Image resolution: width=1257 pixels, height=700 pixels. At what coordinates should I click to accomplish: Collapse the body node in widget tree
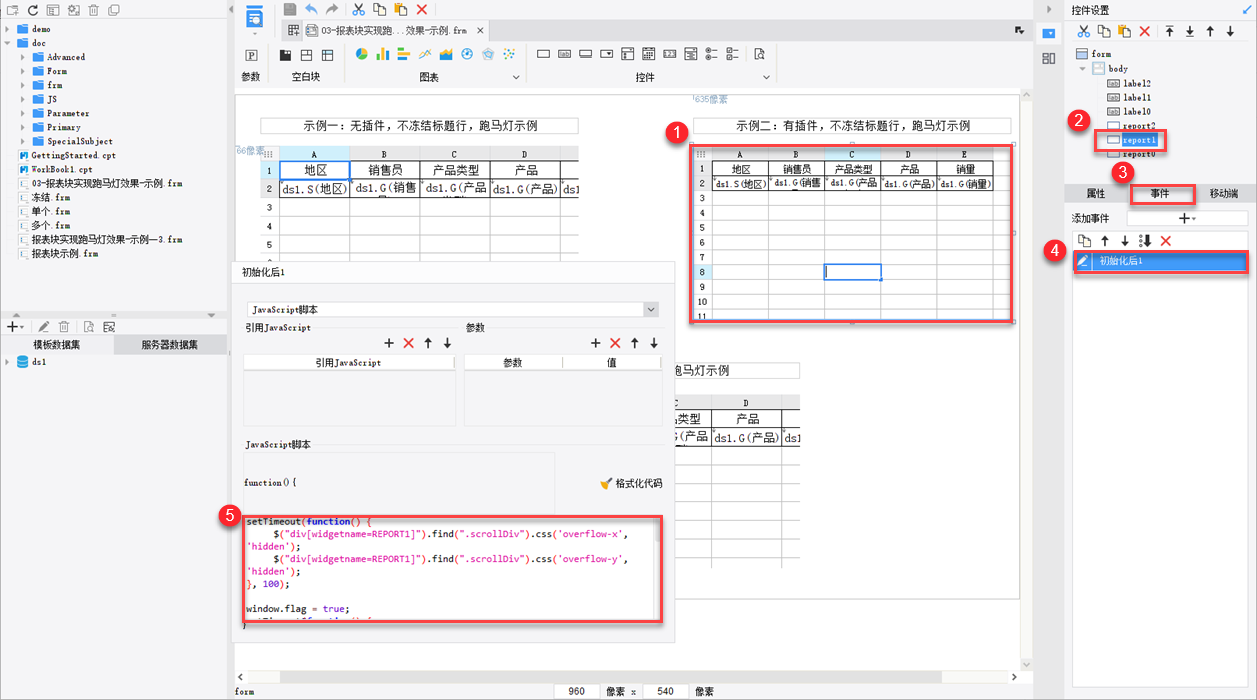pyautogui.click(x=1082, y=69)
